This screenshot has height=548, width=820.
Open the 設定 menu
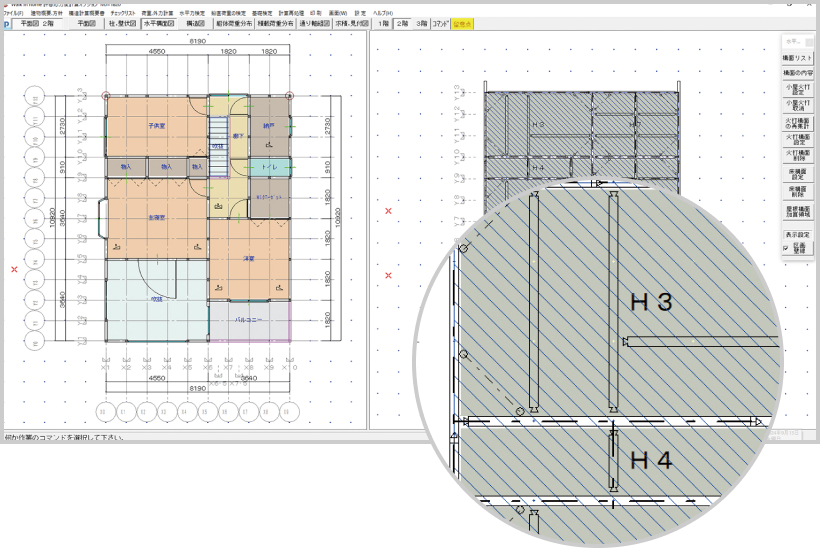pyautogui.click(x=360, y=13)
